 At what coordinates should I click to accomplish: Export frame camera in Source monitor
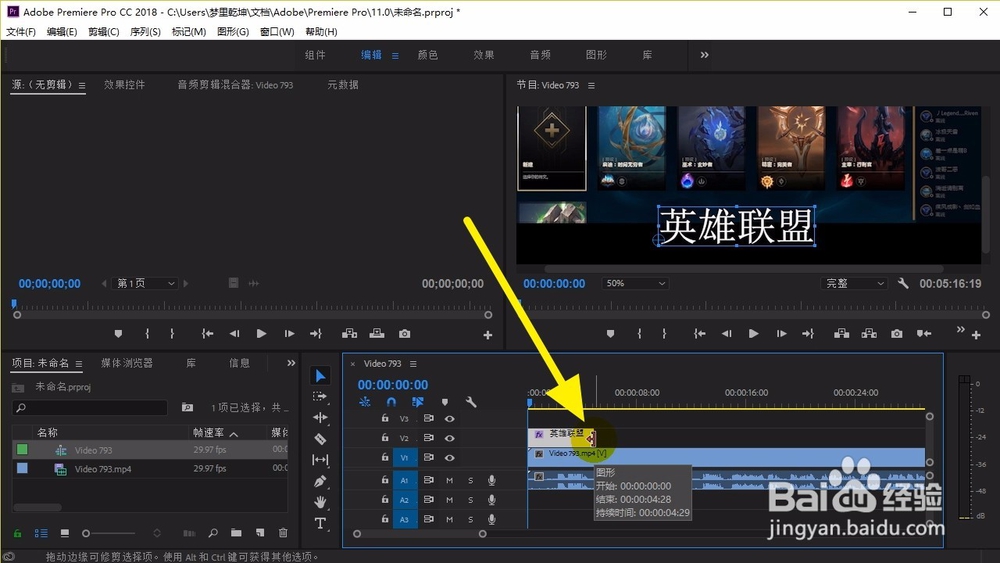coord(404,333)
